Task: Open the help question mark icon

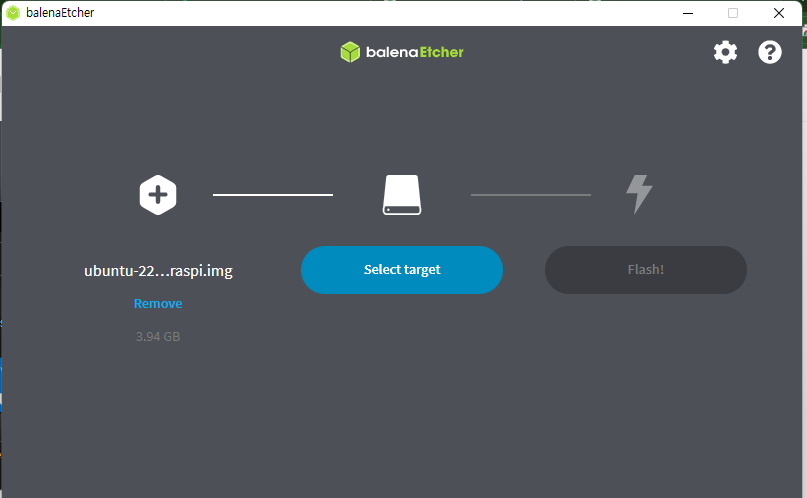Action: tap(770, 52)
